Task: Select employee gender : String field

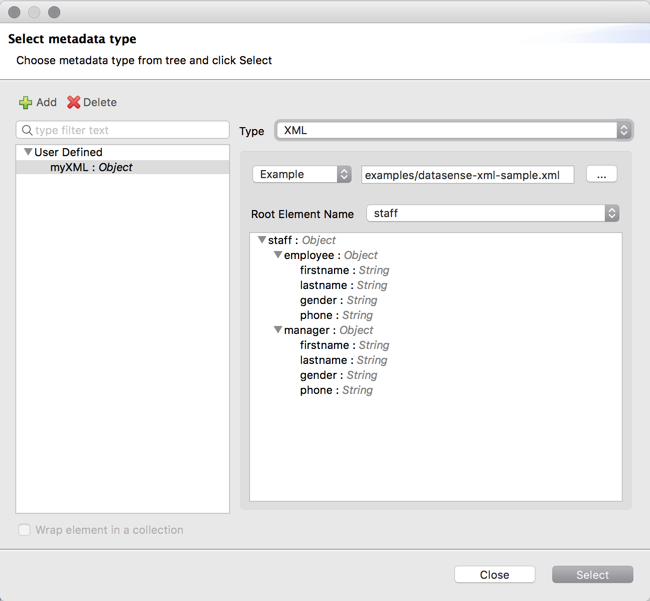Action: point(338,301)
